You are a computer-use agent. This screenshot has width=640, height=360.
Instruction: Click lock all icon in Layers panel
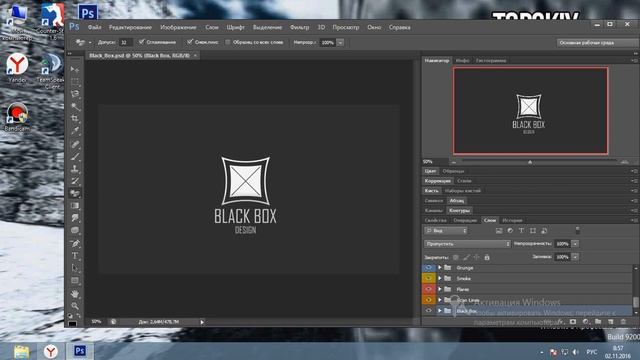click(x=487, y=258)
